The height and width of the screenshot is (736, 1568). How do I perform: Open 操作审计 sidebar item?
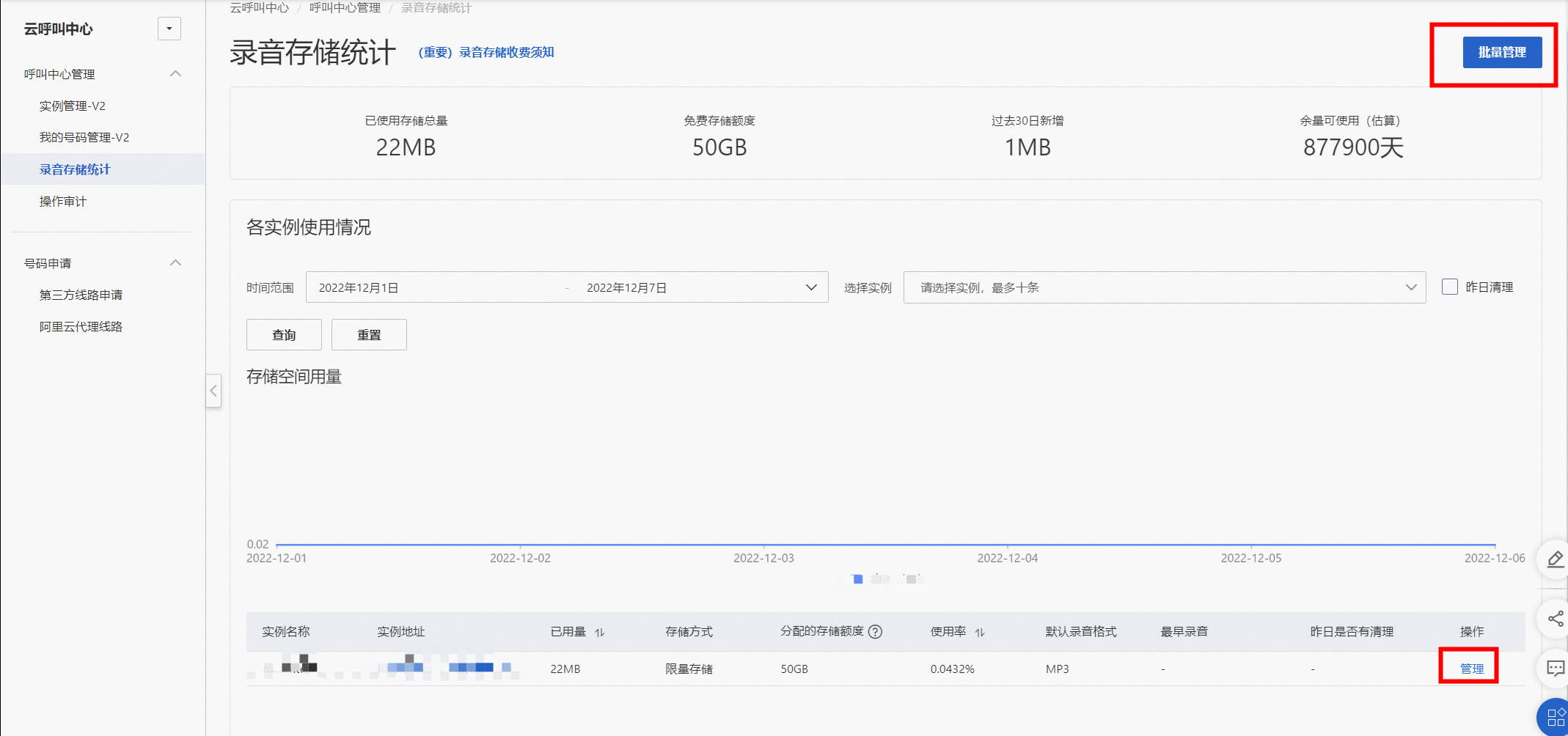[63, 202]
